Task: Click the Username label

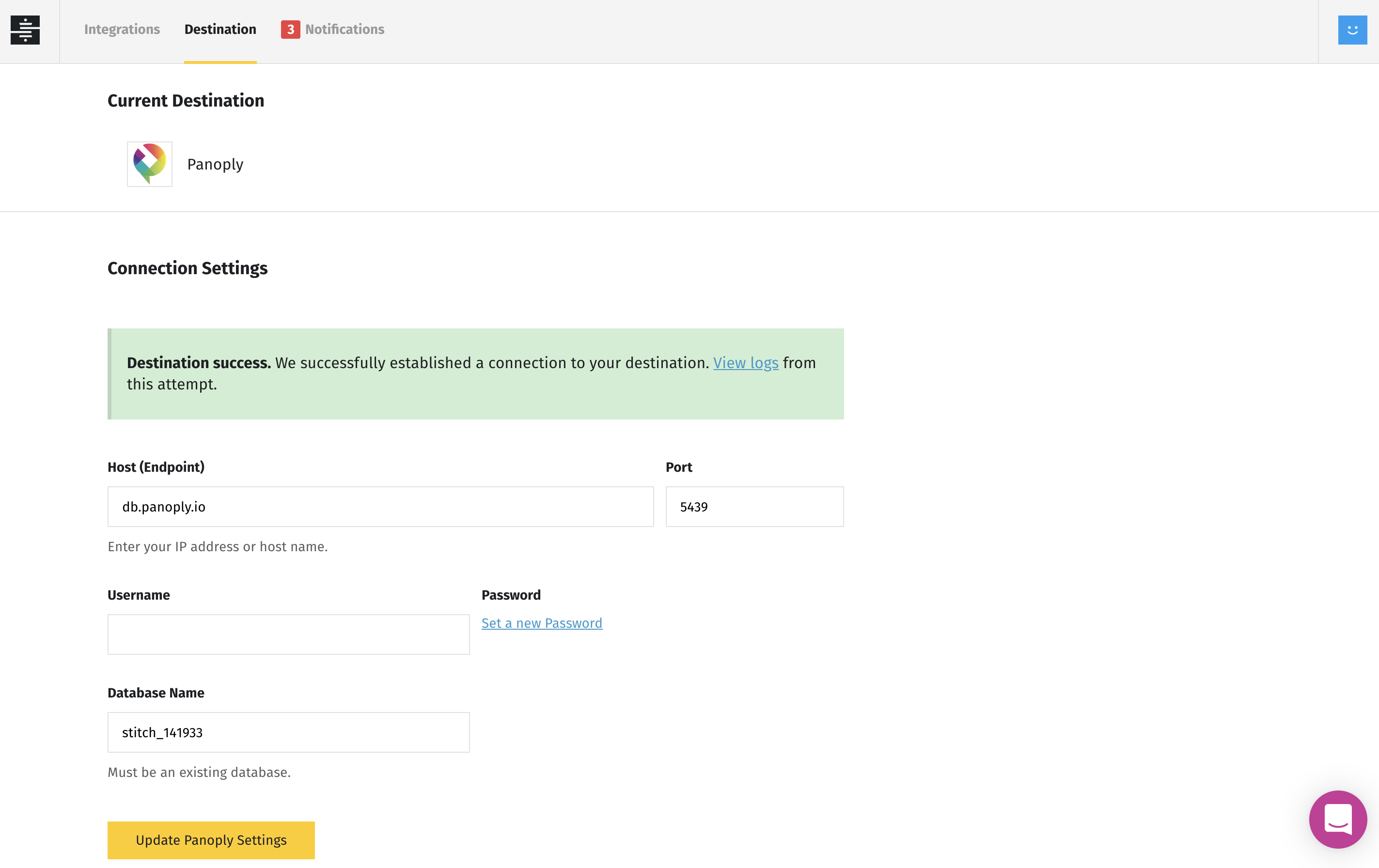Action: tap(139, 595)
